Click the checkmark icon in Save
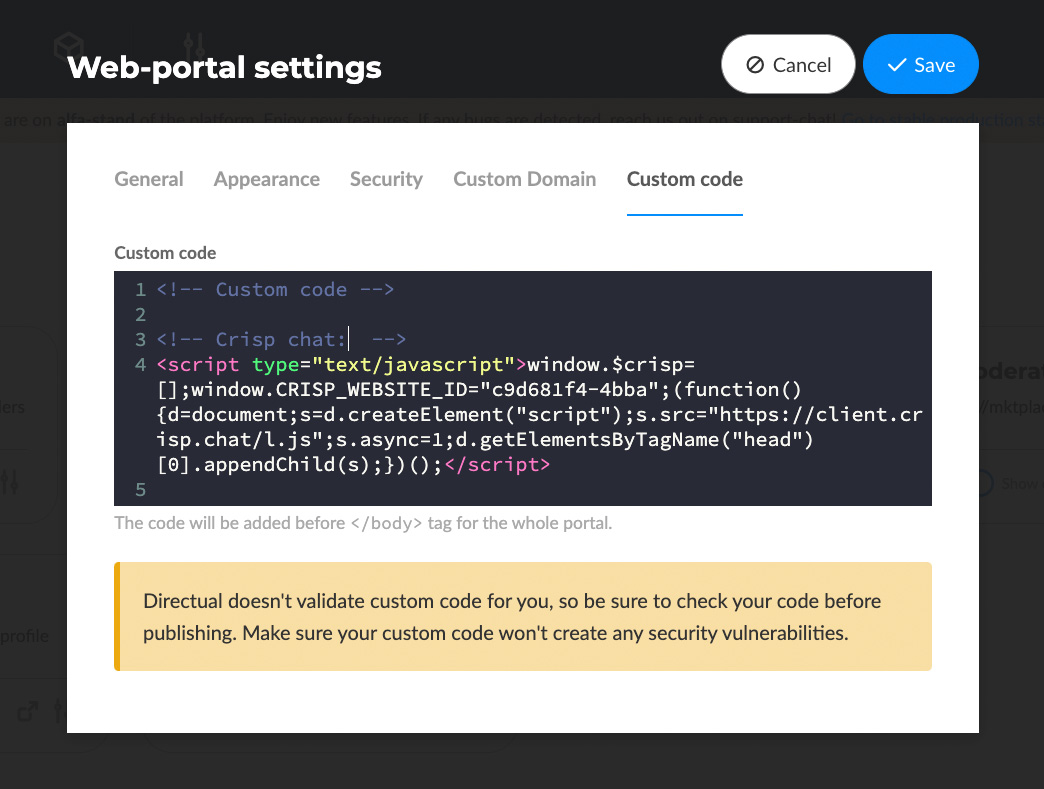 pyautogui.click(x=896, y=65)
